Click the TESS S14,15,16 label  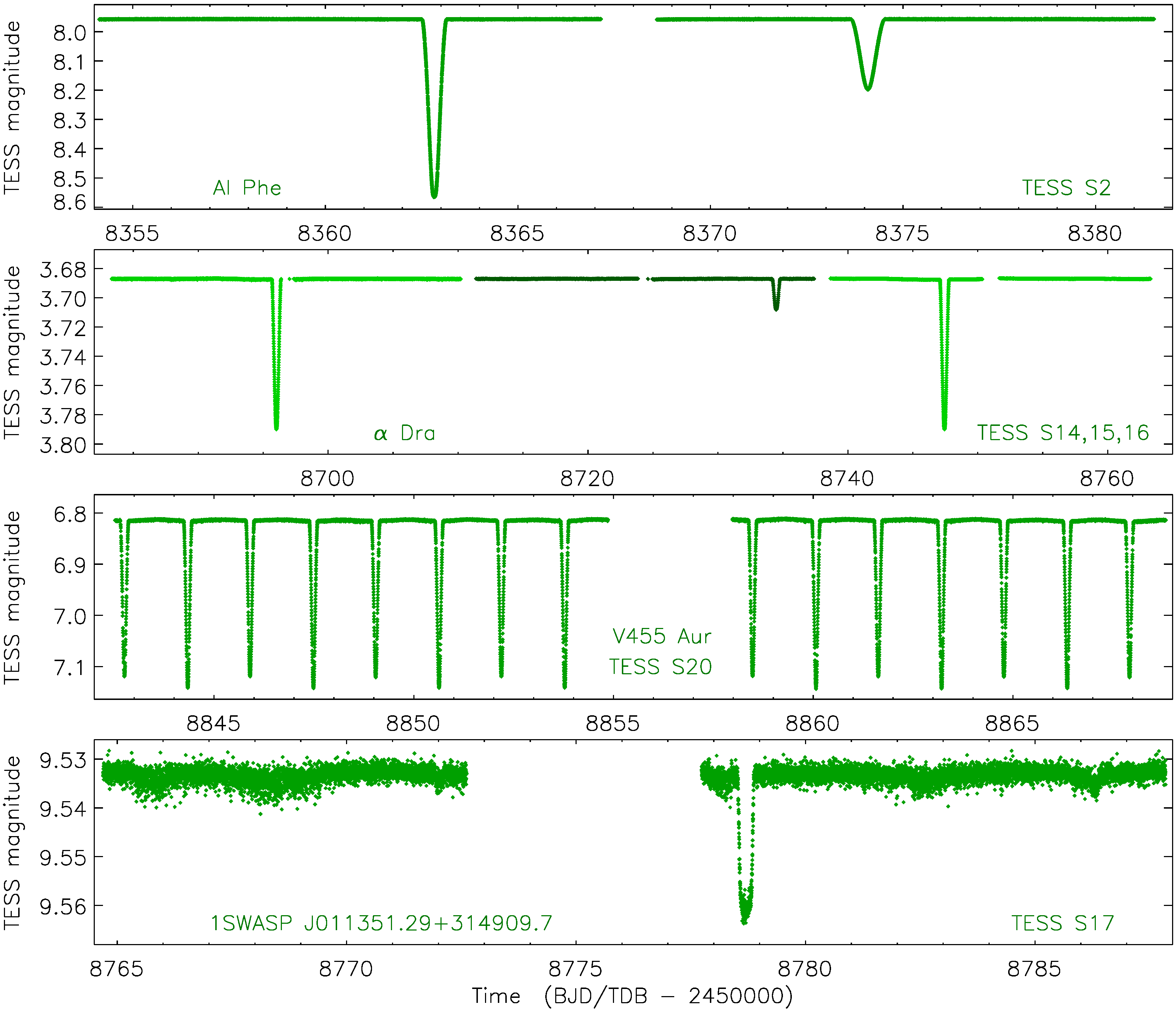point(1062,433)
